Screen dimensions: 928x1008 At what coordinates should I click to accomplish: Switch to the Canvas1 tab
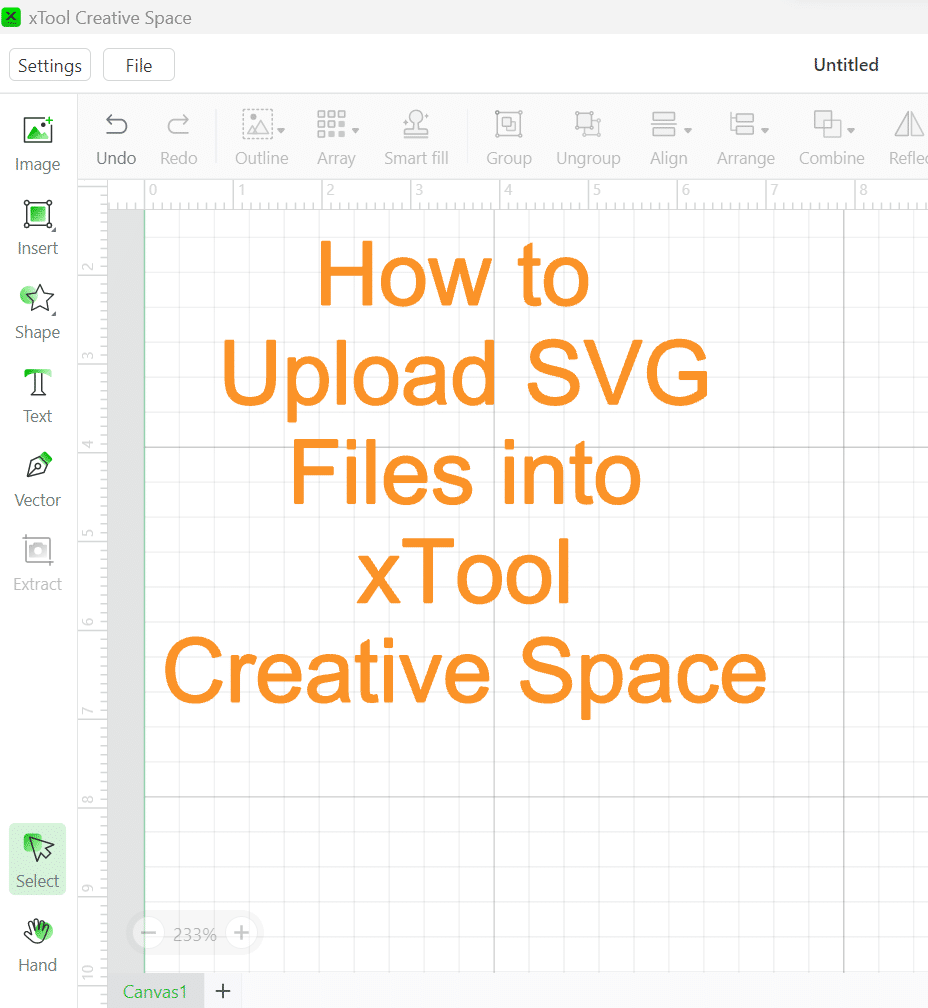(155, 991)
